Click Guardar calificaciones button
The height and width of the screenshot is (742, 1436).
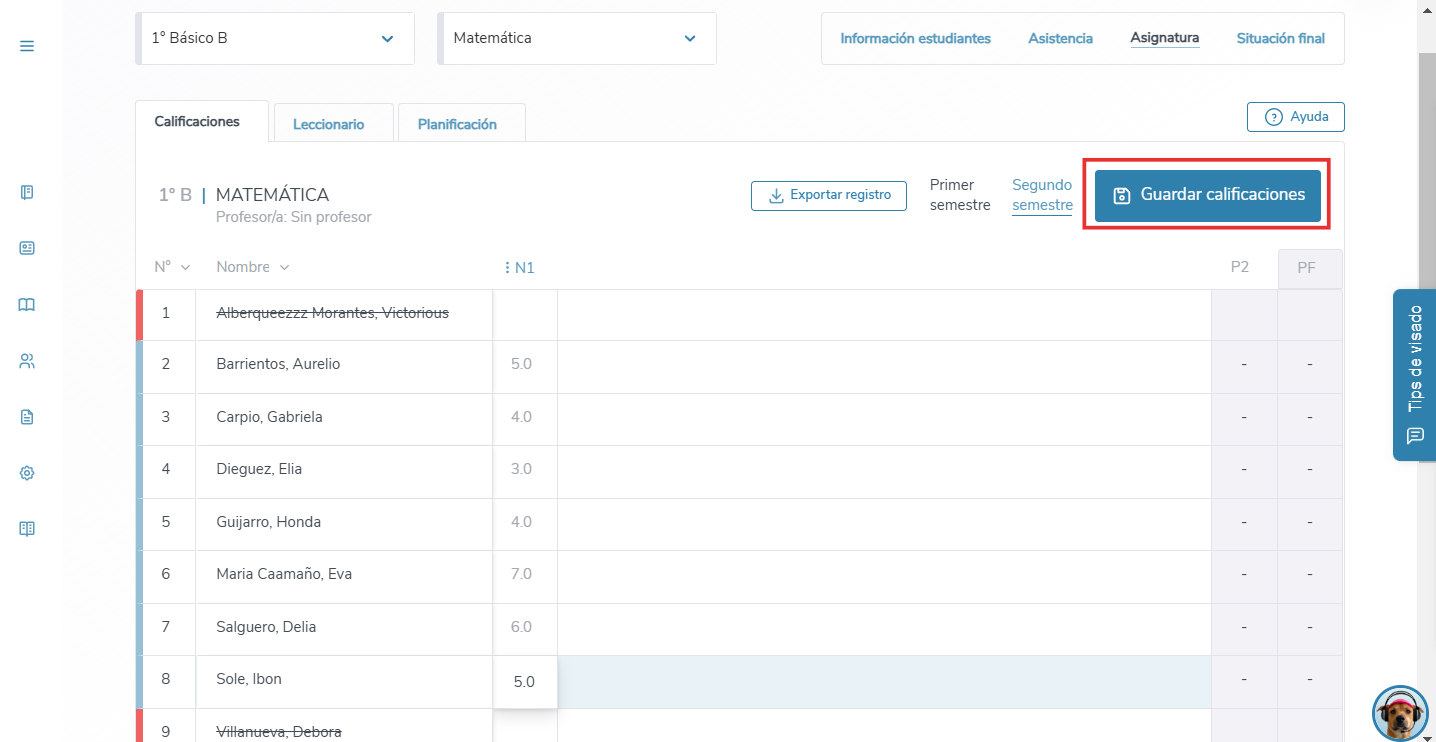(1208, 195)
